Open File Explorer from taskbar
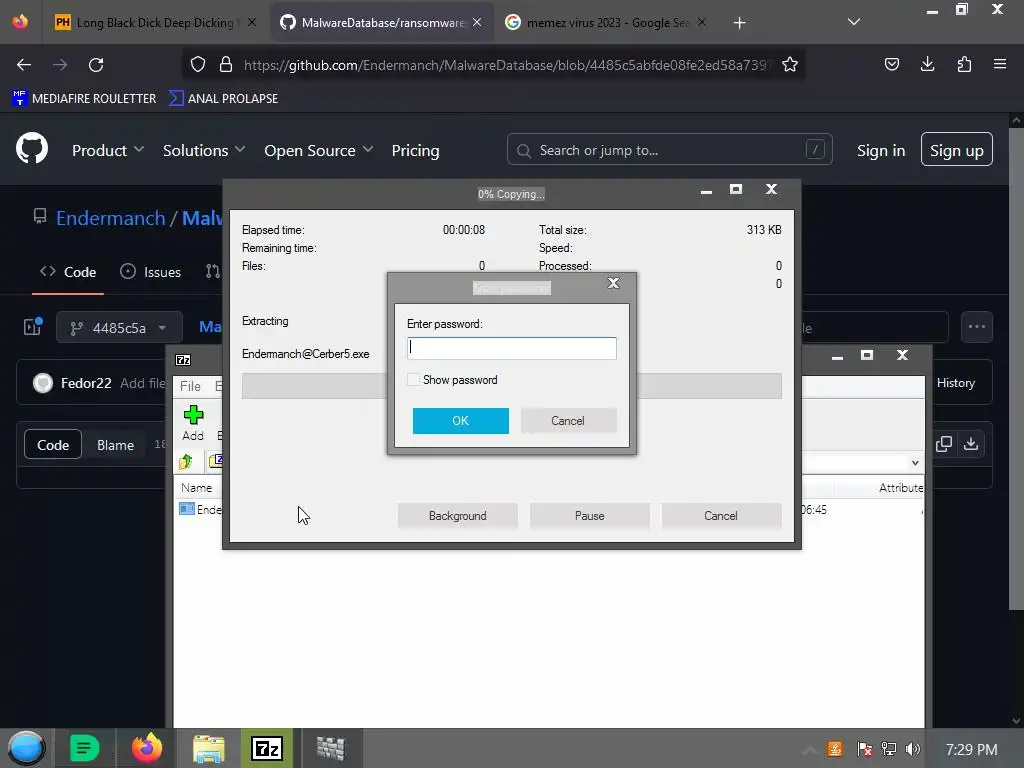This screenshot has height=768, width=1024. pos(209,748)
